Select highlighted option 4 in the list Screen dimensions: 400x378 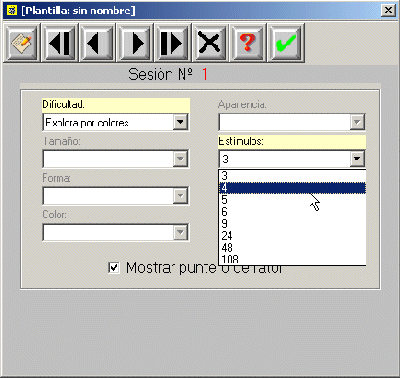[x=292, y=188]
